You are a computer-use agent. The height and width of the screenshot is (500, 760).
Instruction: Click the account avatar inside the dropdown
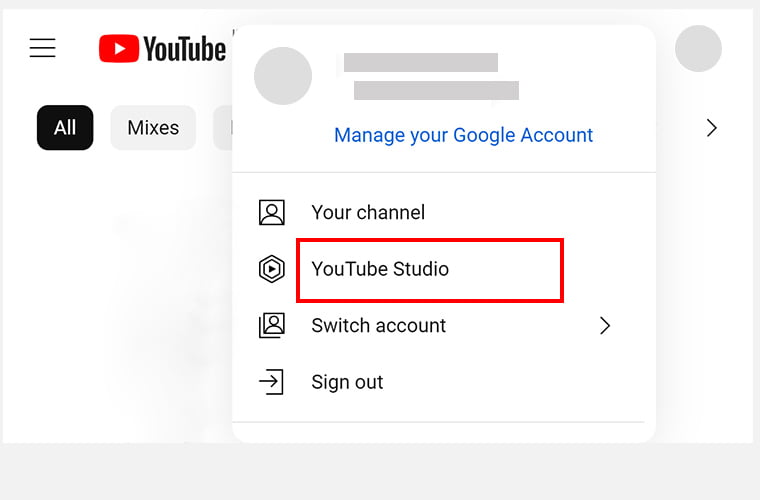[x=283, y=76]
